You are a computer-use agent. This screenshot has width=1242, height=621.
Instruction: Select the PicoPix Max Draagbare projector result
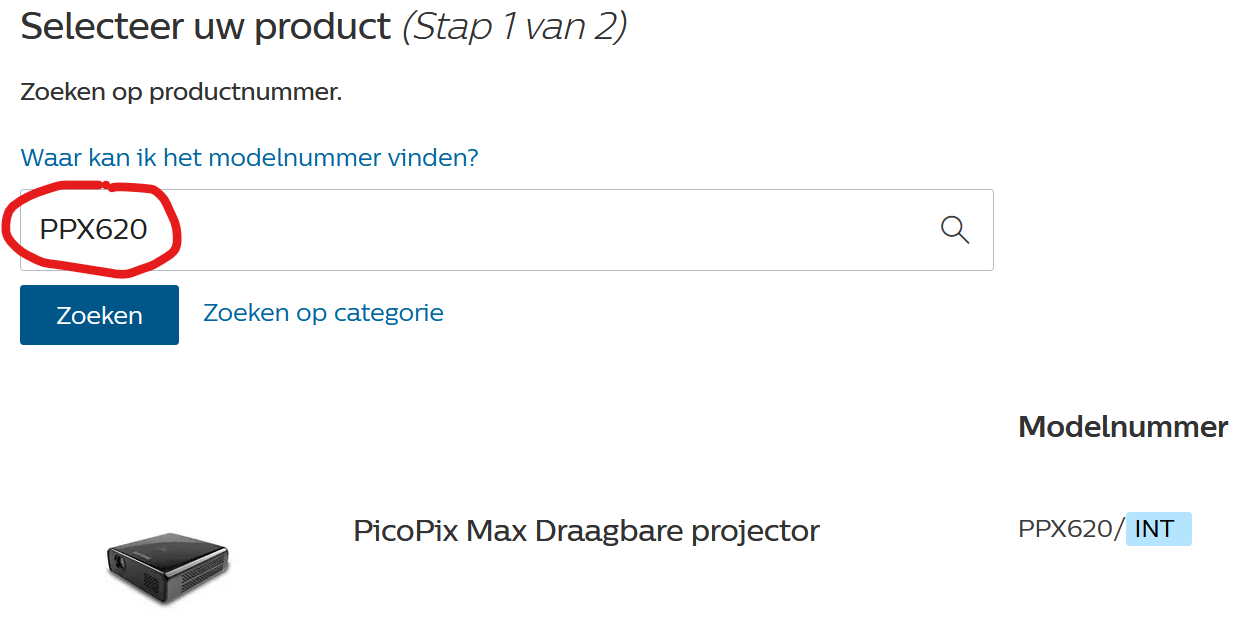tap(586, 530)
